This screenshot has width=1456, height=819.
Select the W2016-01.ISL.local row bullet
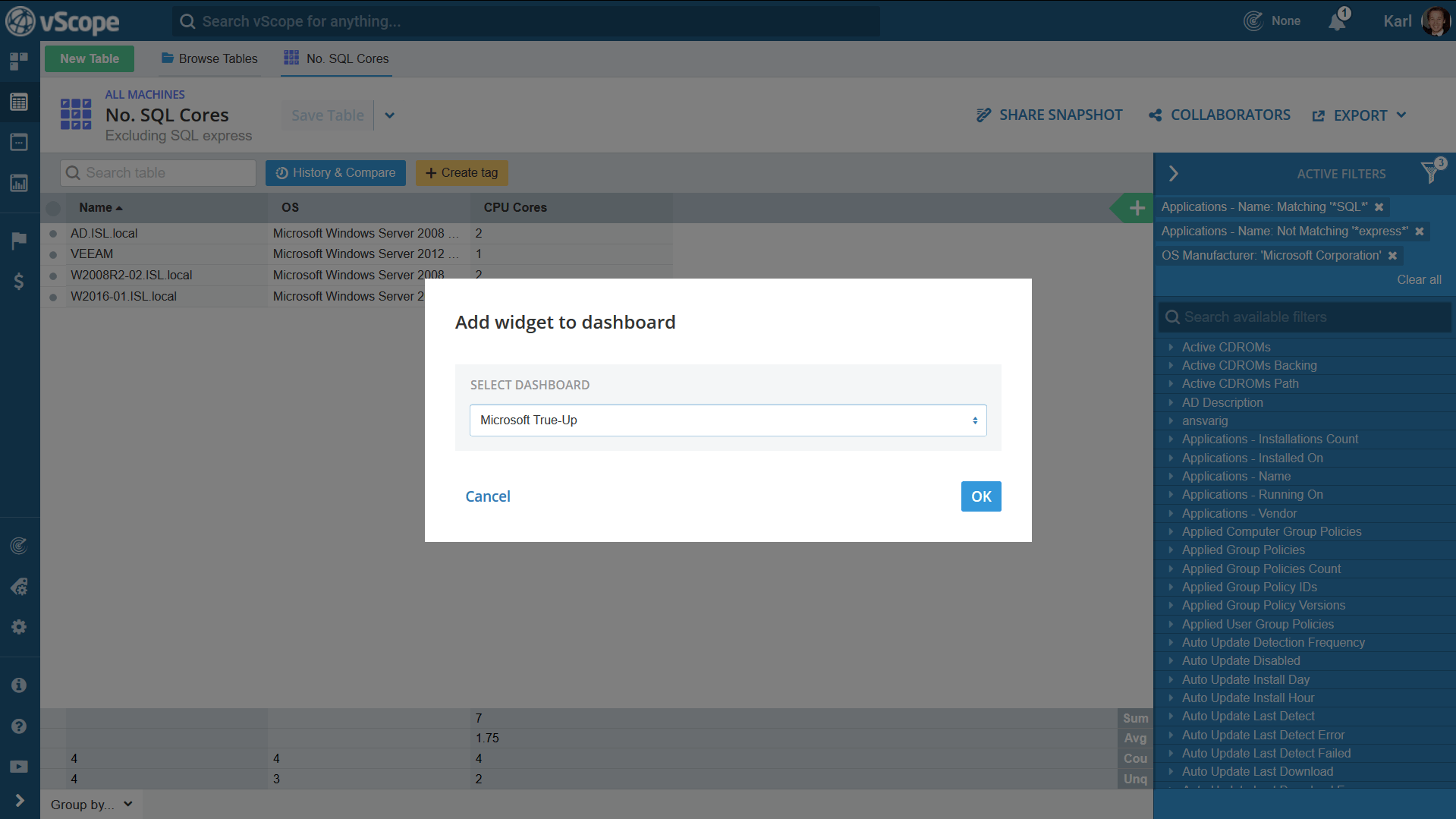[53, 297]
